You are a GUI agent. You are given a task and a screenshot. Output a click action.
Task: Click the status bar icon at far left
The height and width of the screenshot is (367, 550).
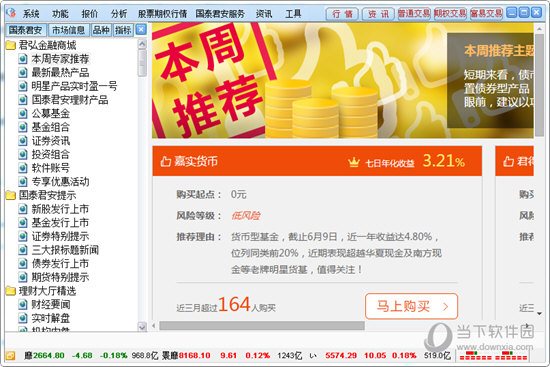[x=11, y=355]
